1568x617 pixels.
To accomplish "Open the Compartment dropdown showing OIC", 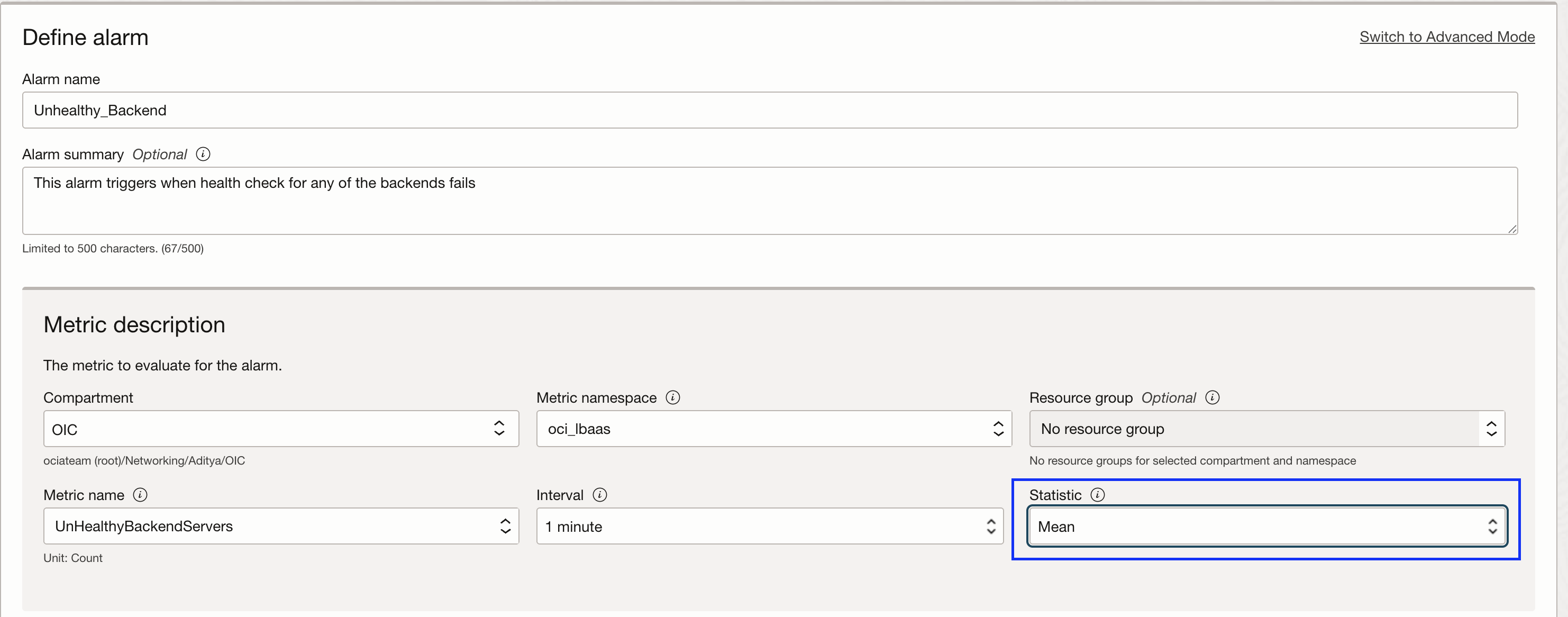I will tap(268, 429).
